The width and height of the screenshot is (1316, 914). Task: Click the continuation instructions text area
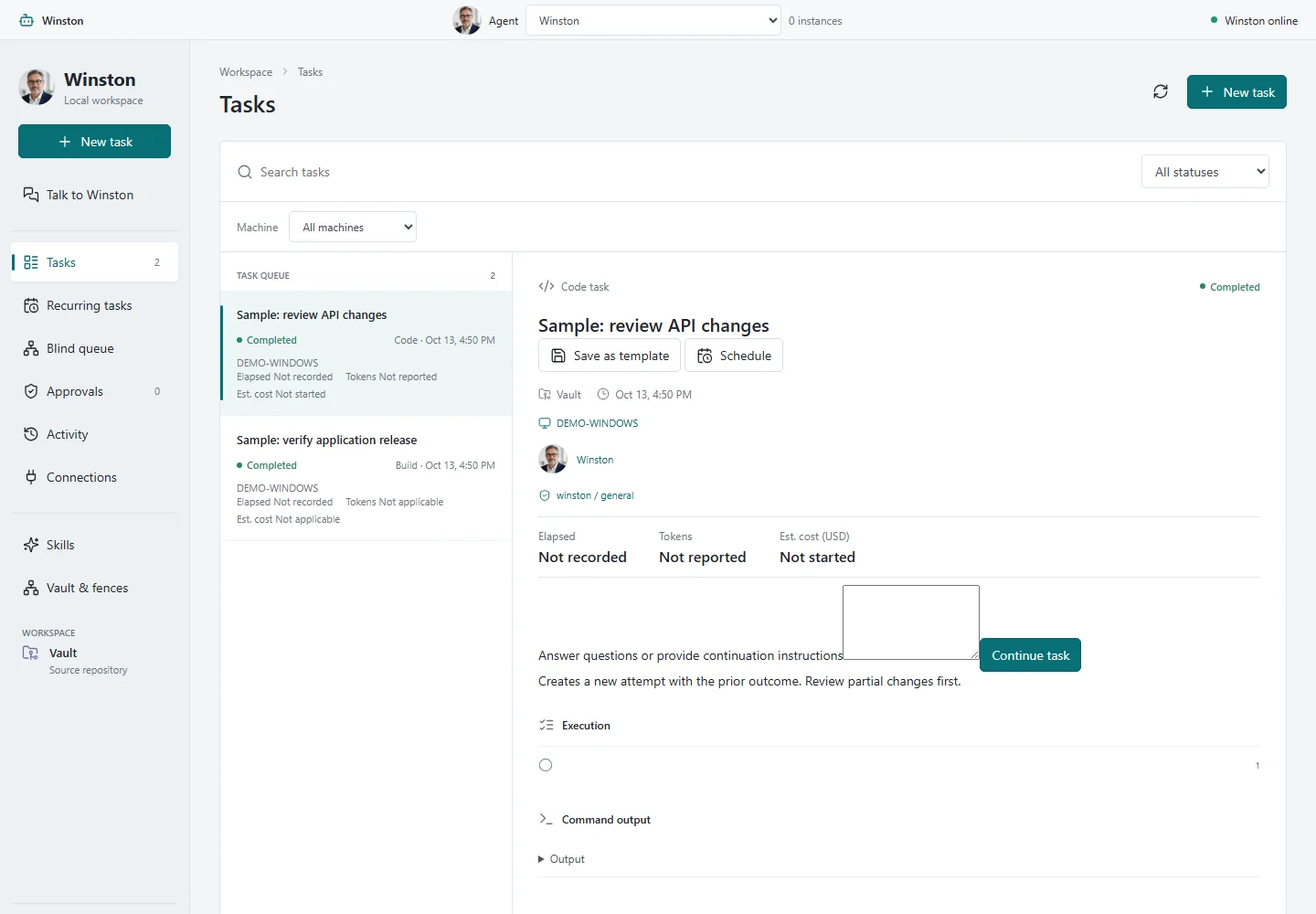[x=911, y=622]
